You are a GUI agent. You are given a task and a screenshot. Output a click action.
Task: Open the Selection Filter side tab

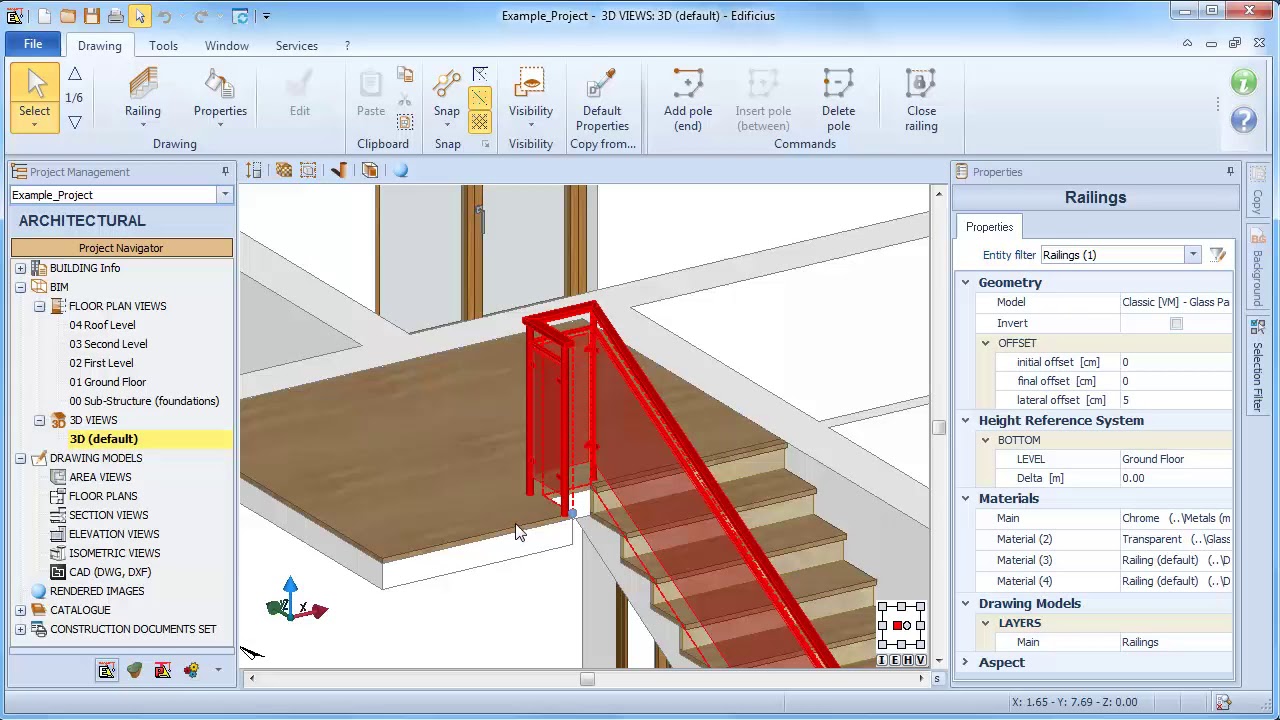coord(1258,368)
